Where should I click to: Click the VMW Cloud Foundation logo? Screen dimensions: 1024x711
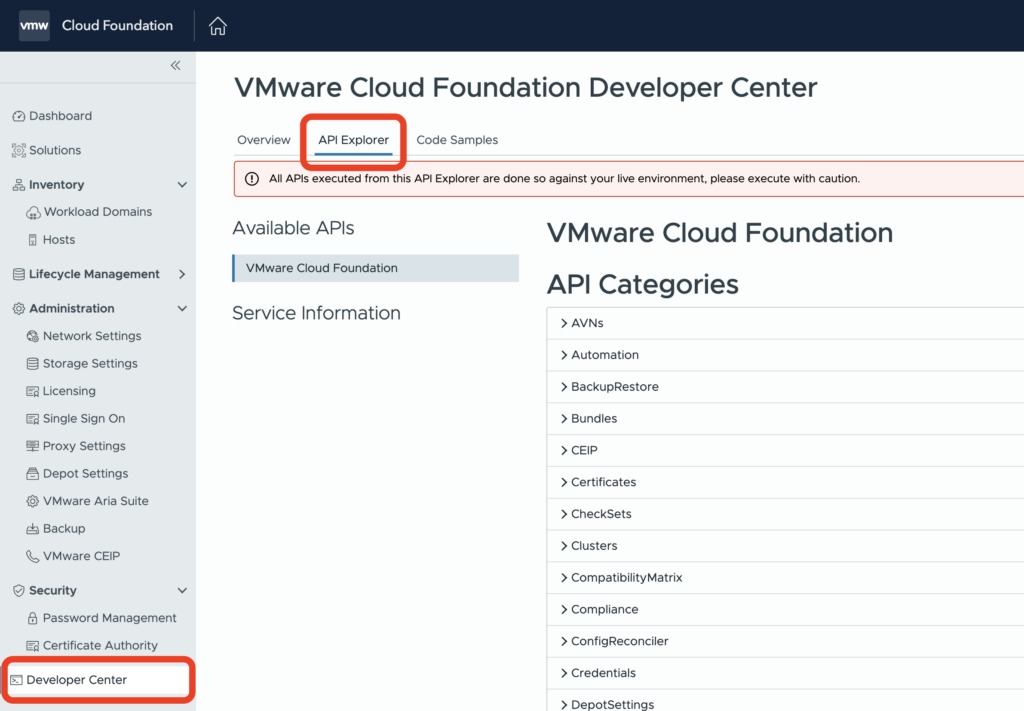pyautogui.click(x=34, y=26)
